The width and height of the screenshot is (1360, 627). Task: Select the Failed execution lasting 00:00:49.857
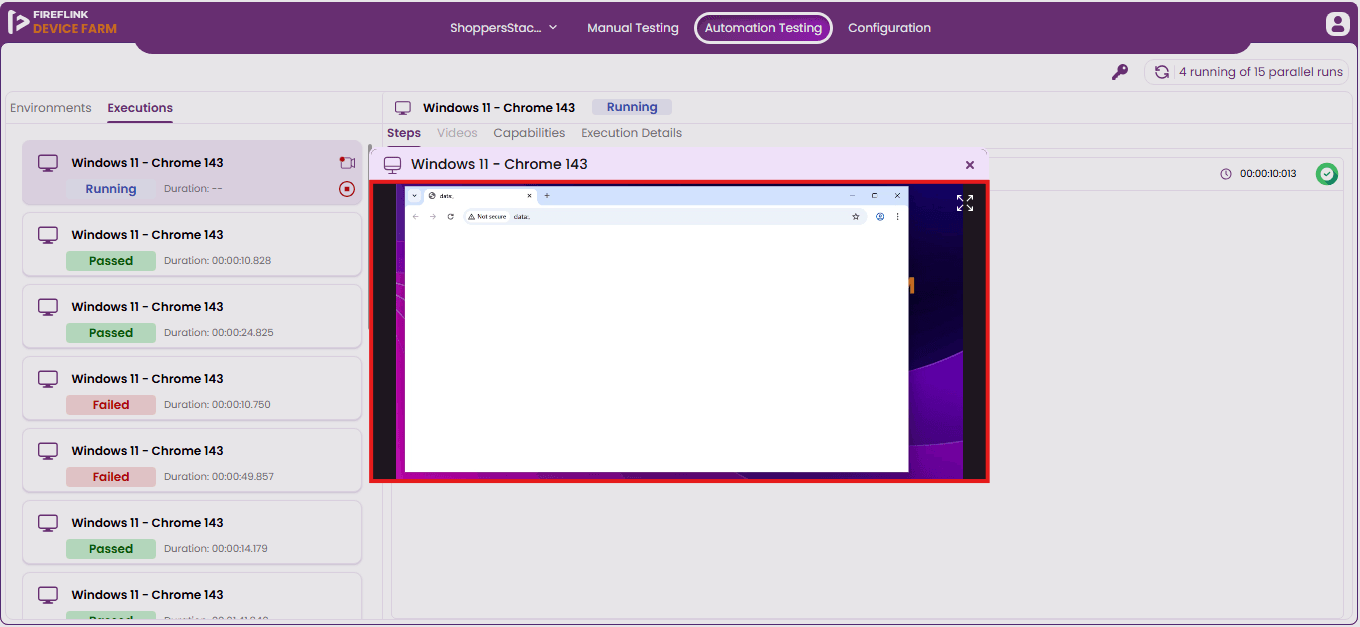pyautogui.click(x=192, y=460)
